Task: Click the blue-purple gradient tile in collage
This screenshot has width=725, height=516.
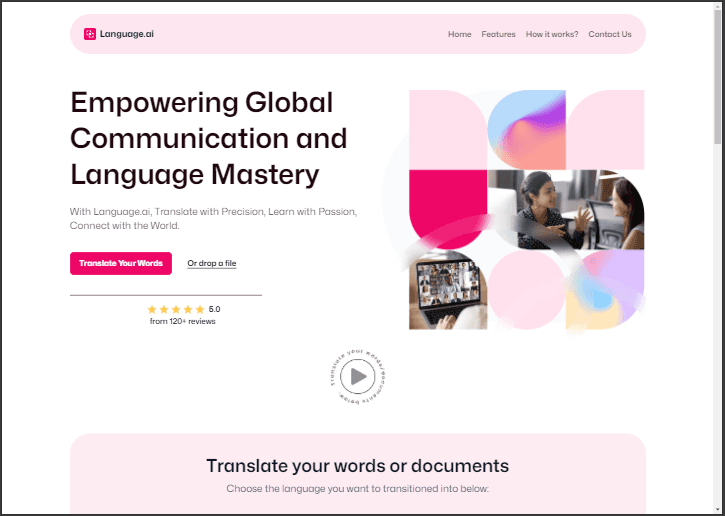Action: click(527, 129)
